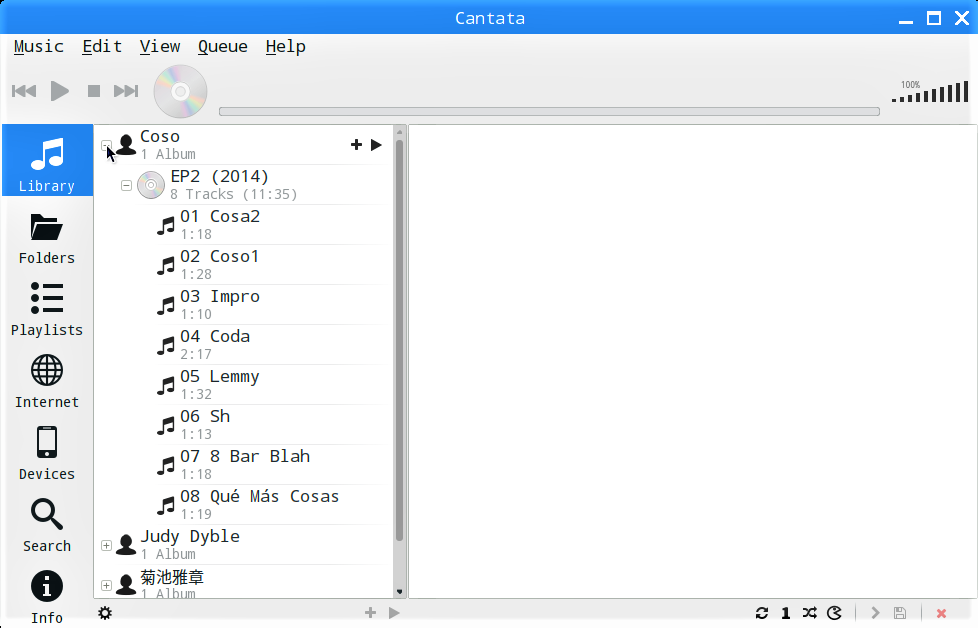Open the Queue menu
The width and height of the screenshot is (978, 628).
(223, 47)
